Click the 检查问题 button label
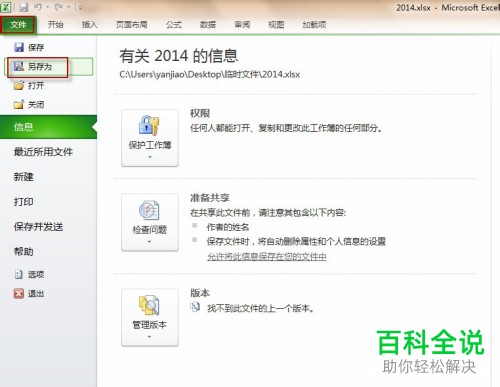 (x=150, y=230)
